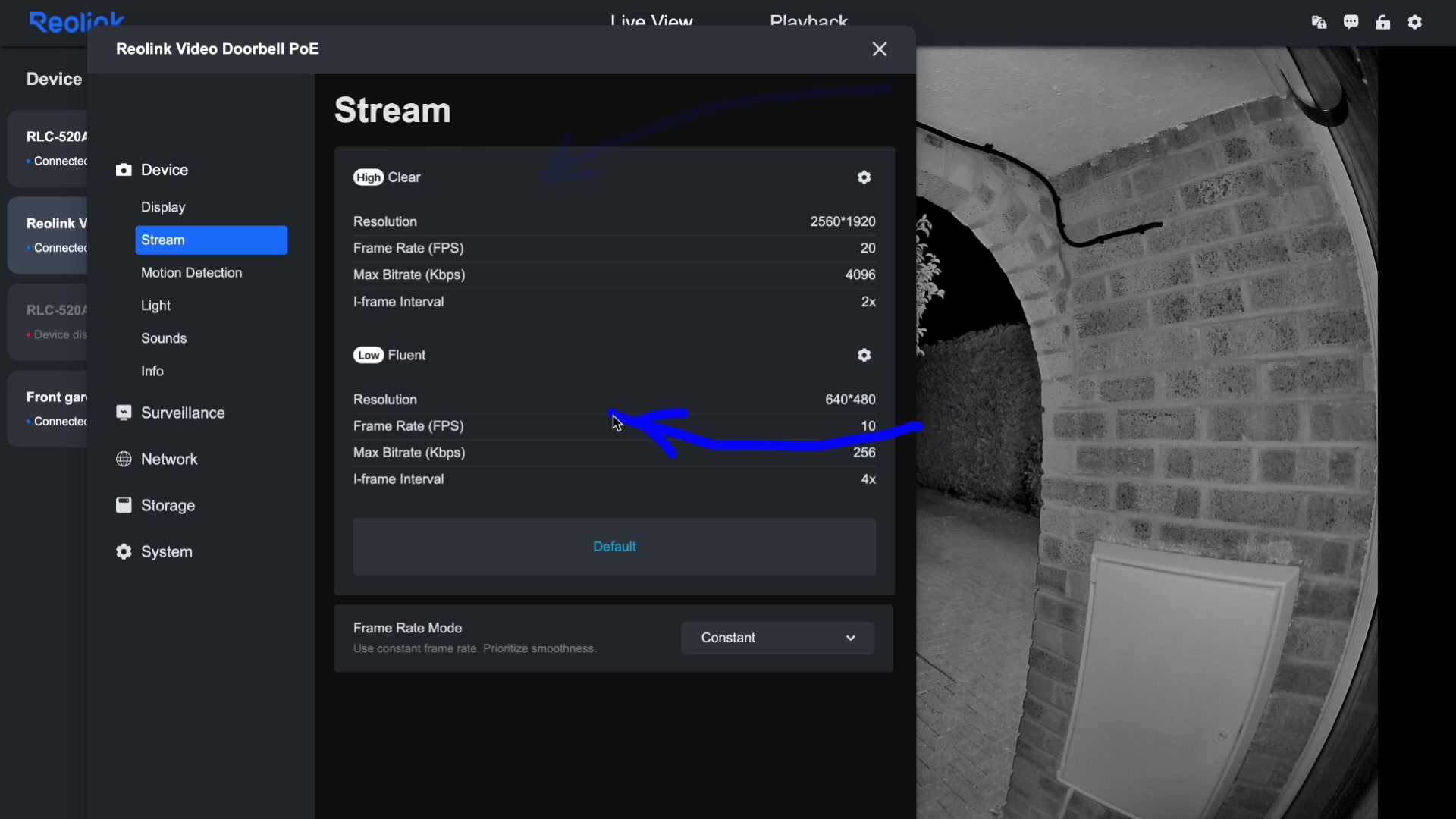Select the Display menu item
Screen dimensions: 1456x819
tap(163, 208)
